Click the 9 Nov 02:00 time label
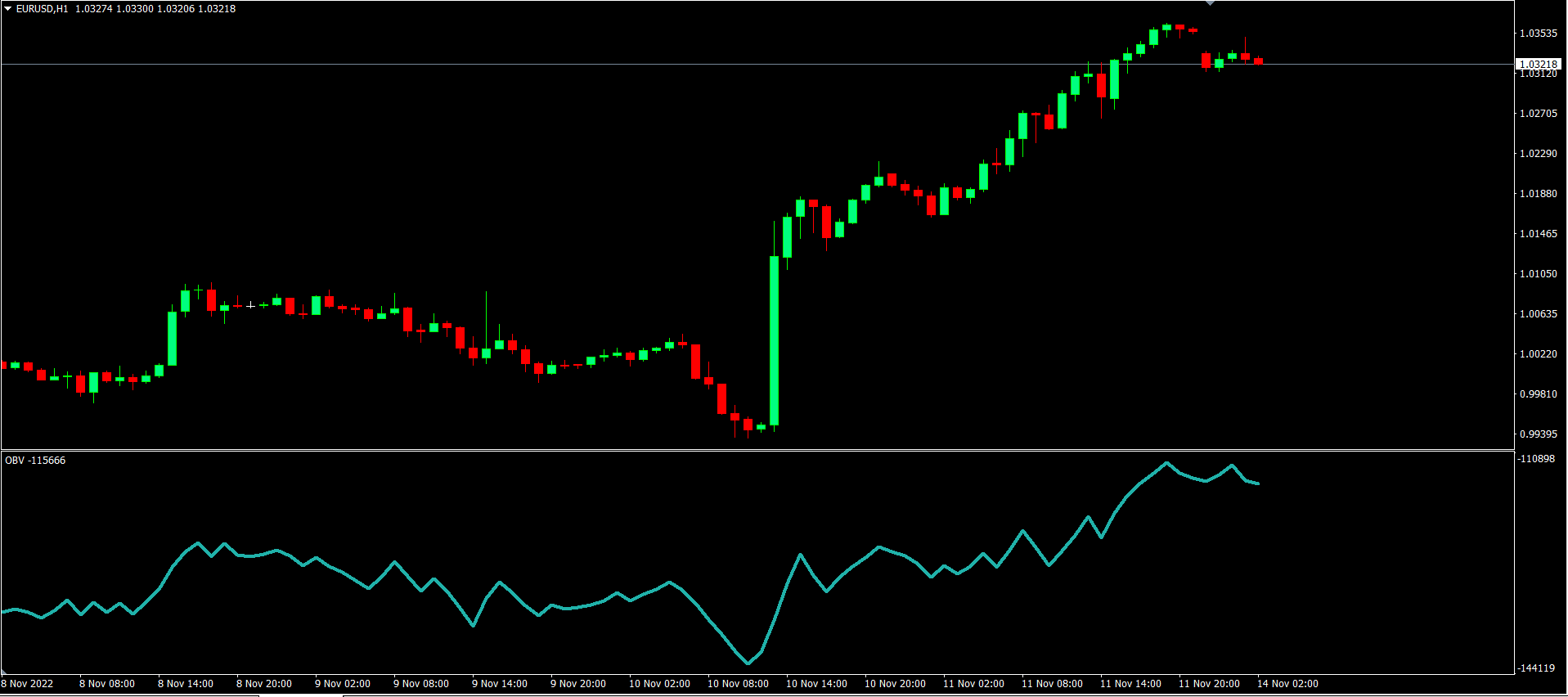This screenshot has width=1568, height=697. click(343, 684)
